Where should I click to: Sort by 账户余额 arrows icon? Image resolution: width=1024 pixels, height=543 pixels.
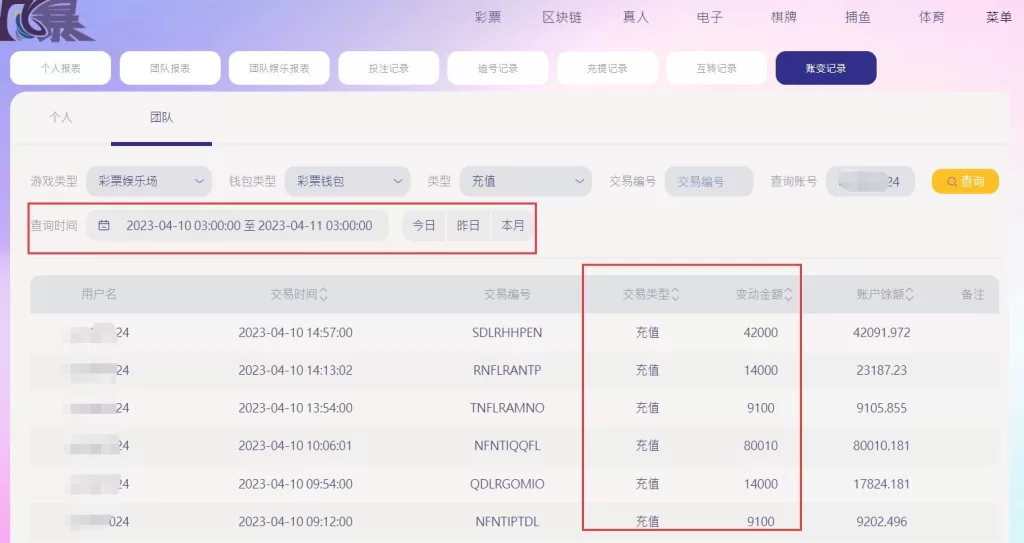point(909,295)
